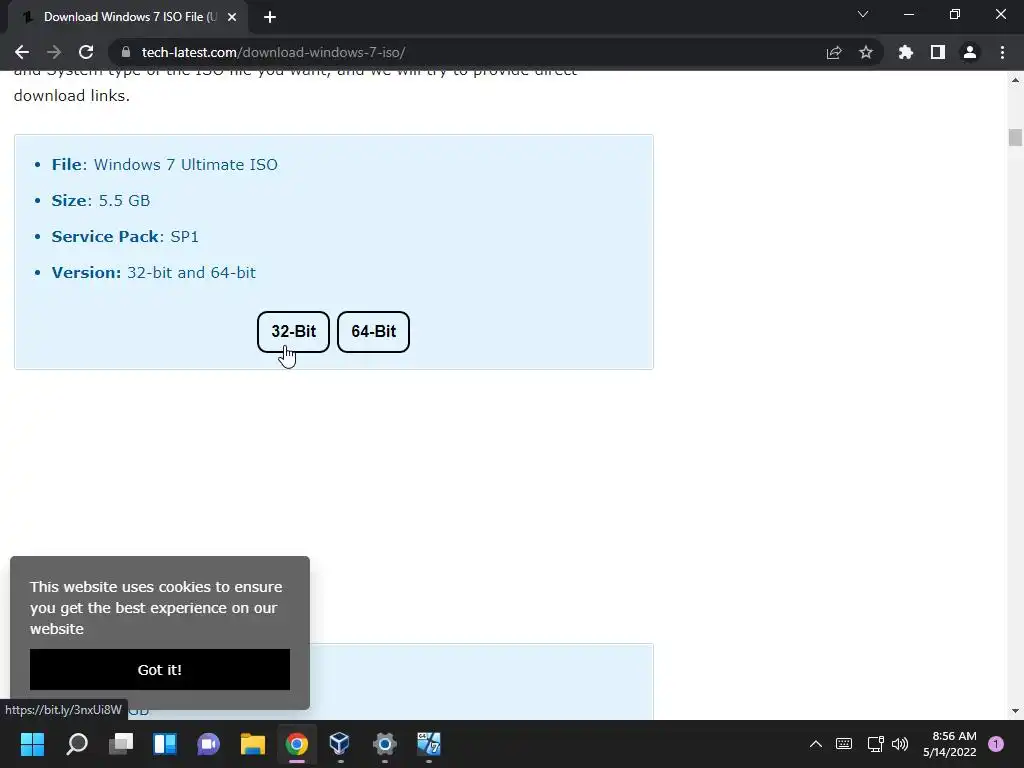
Task: Accept cookies with Got it!
Action: 160,669
